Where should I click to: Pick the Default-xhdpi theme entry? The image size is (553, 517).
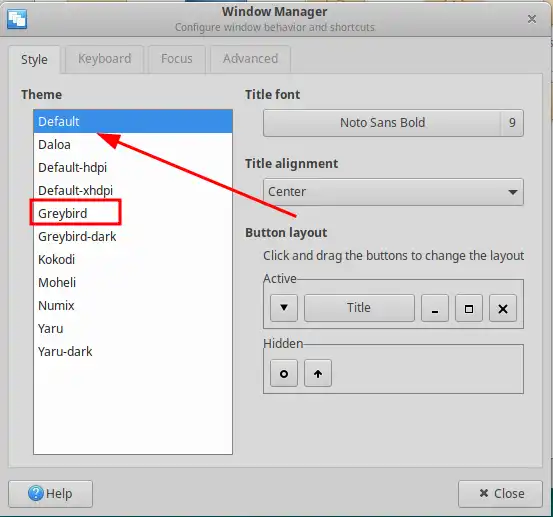[x=133, y=190]
